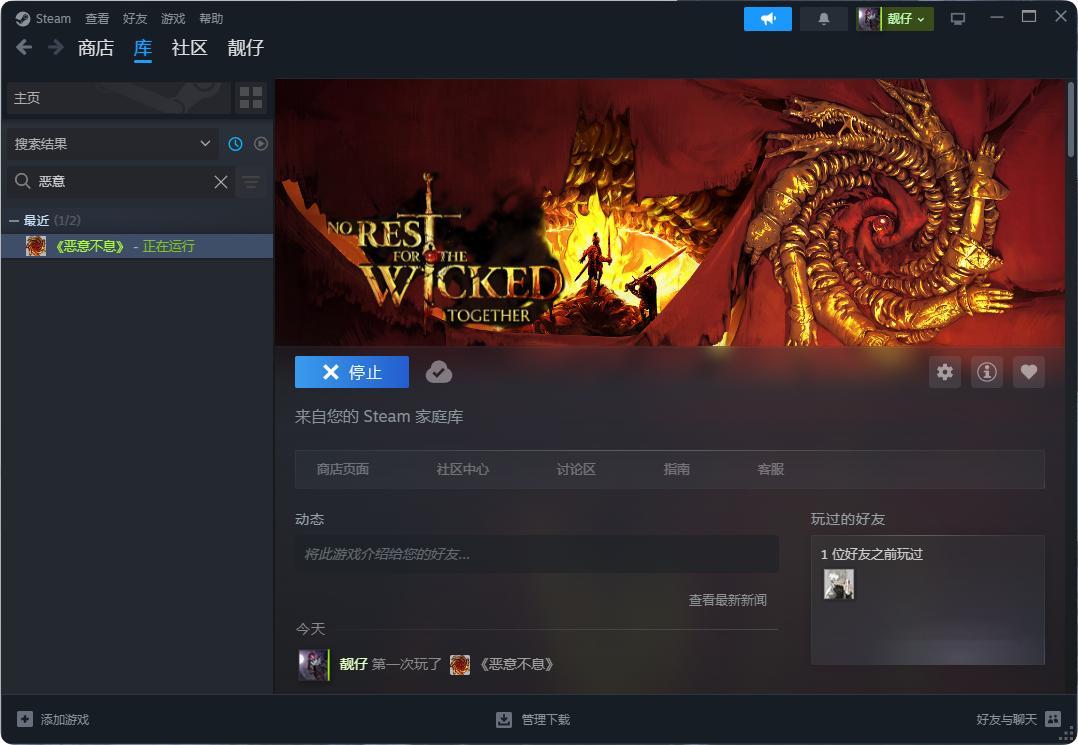1078x745 pixels.
Task: Open the 商店 tab
Action: (x=96, y=47)
